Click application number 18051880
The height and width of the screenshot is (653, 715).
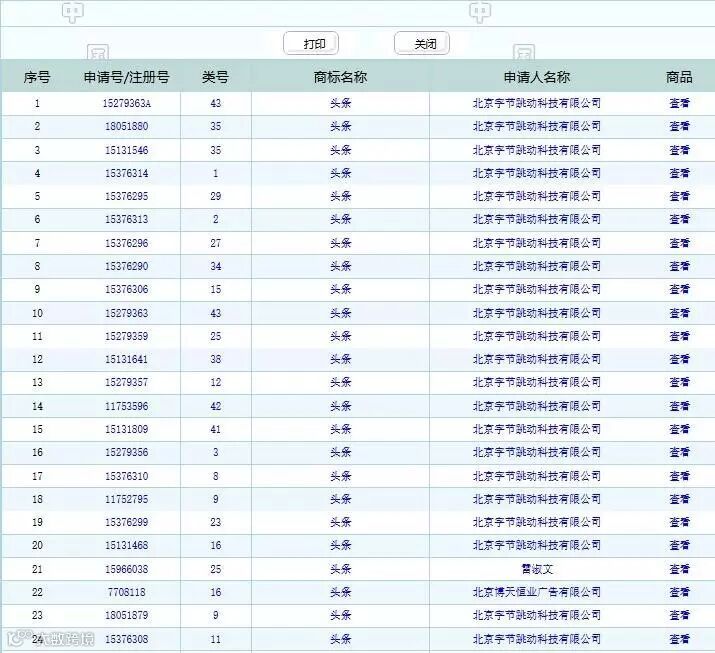(127, 126)
